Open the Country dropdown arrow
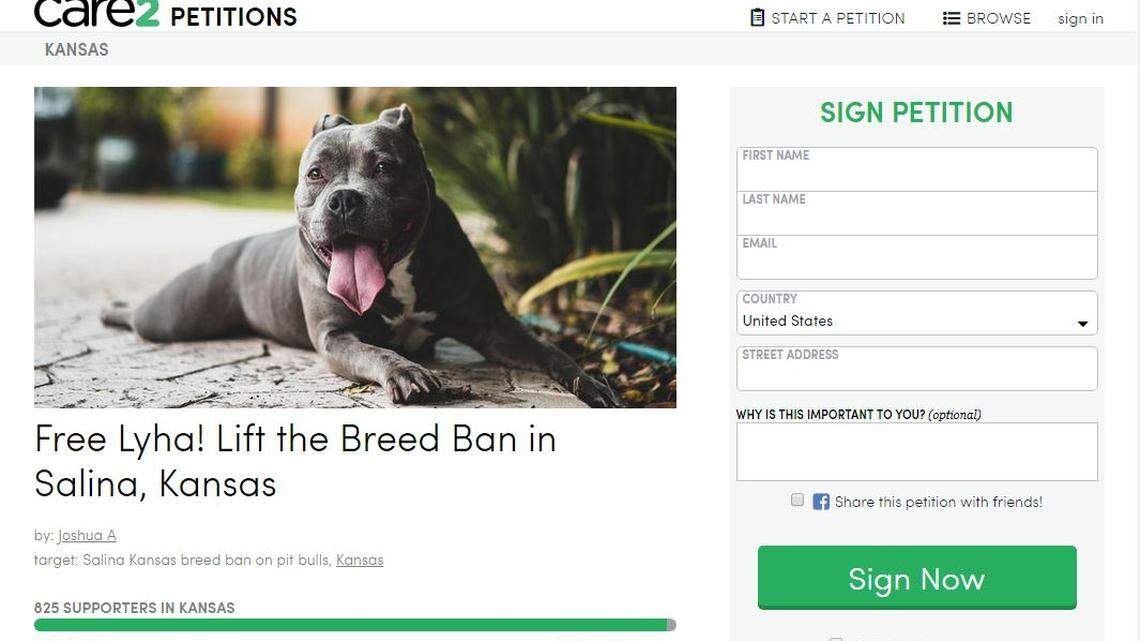Viewport: 1140px width, 641px height. pos(1081,322)
